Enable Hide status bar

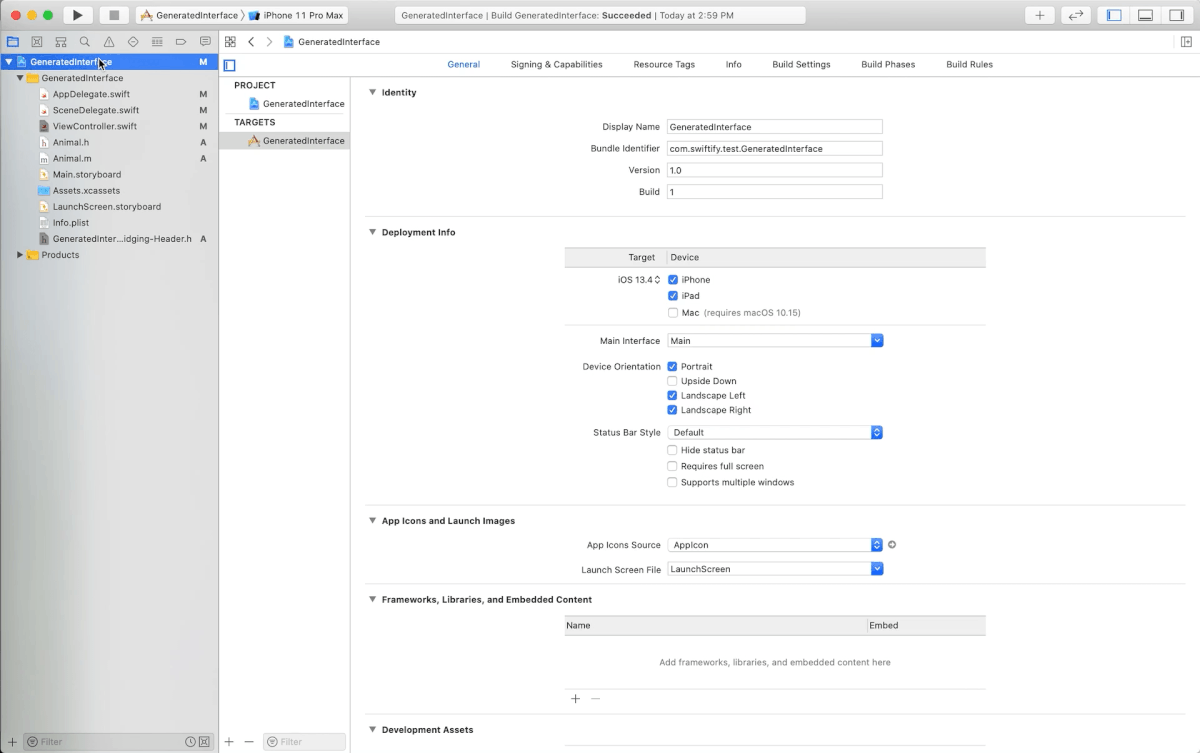673,451
